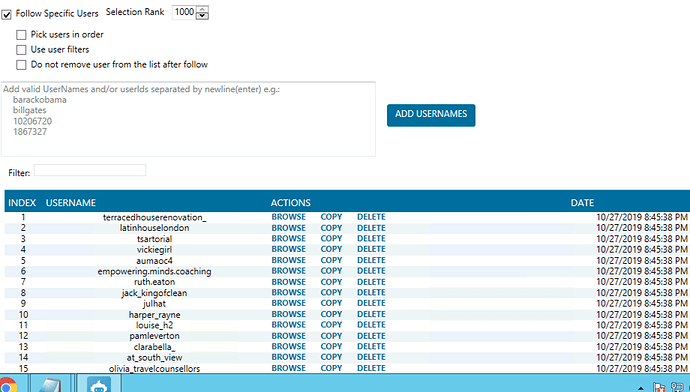
Task: Click the ACTIONS column header
Action: [x=290, y=203]
